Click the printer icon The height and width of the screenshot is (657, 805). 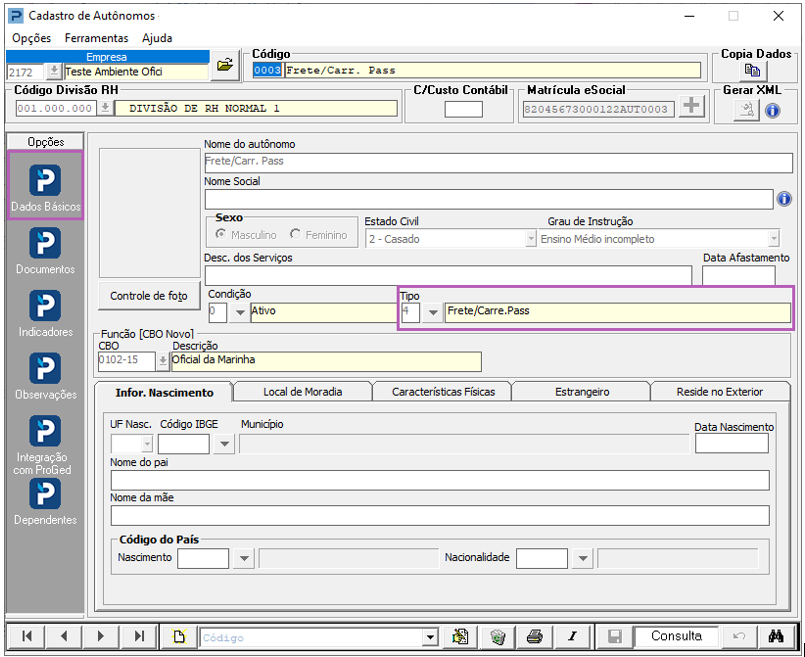point(534,637)
